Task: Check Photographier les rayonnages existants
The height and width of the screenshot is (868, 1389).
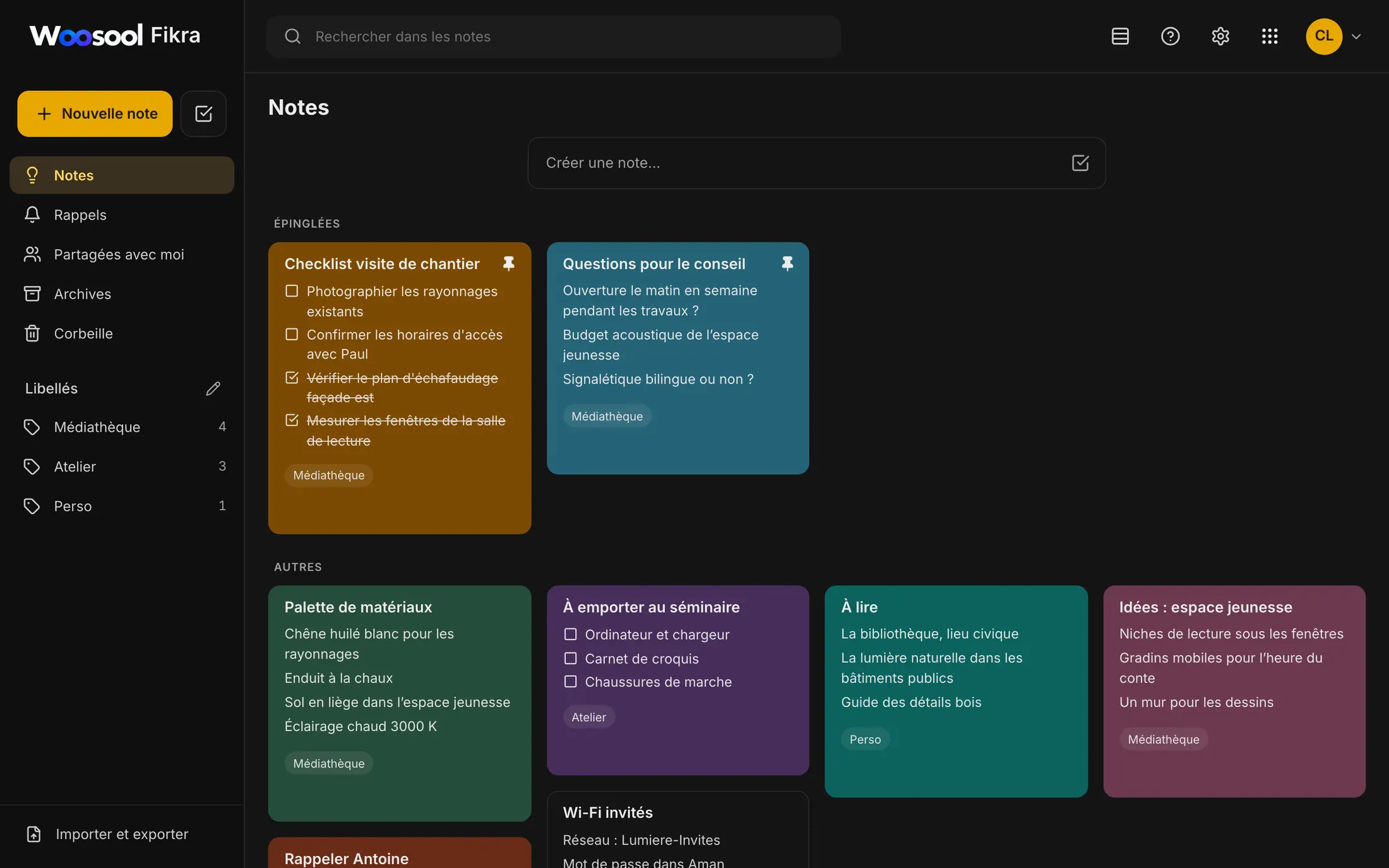Action: coord(292,291)
